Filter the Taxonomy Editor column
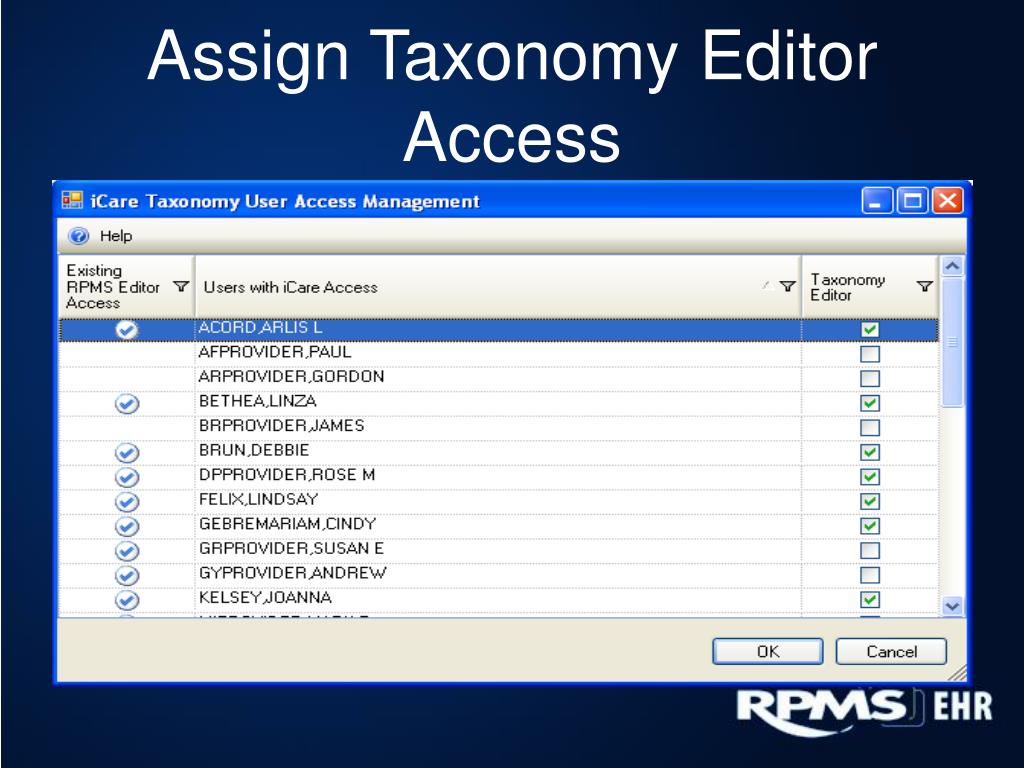This screenshot has height=768, width=1024. (924, 286)
